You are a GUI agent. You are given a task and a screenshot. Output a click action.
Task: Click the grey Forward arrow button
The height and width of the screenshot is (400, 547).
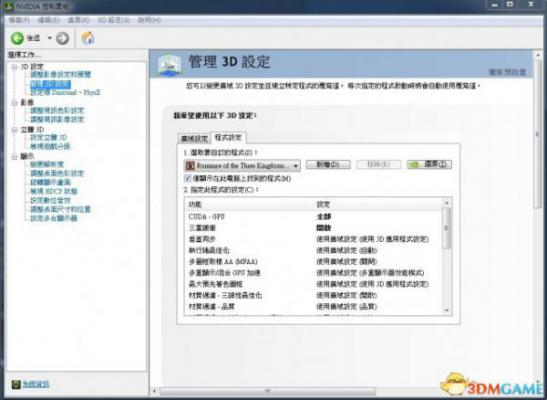click(x=62, y=38)
